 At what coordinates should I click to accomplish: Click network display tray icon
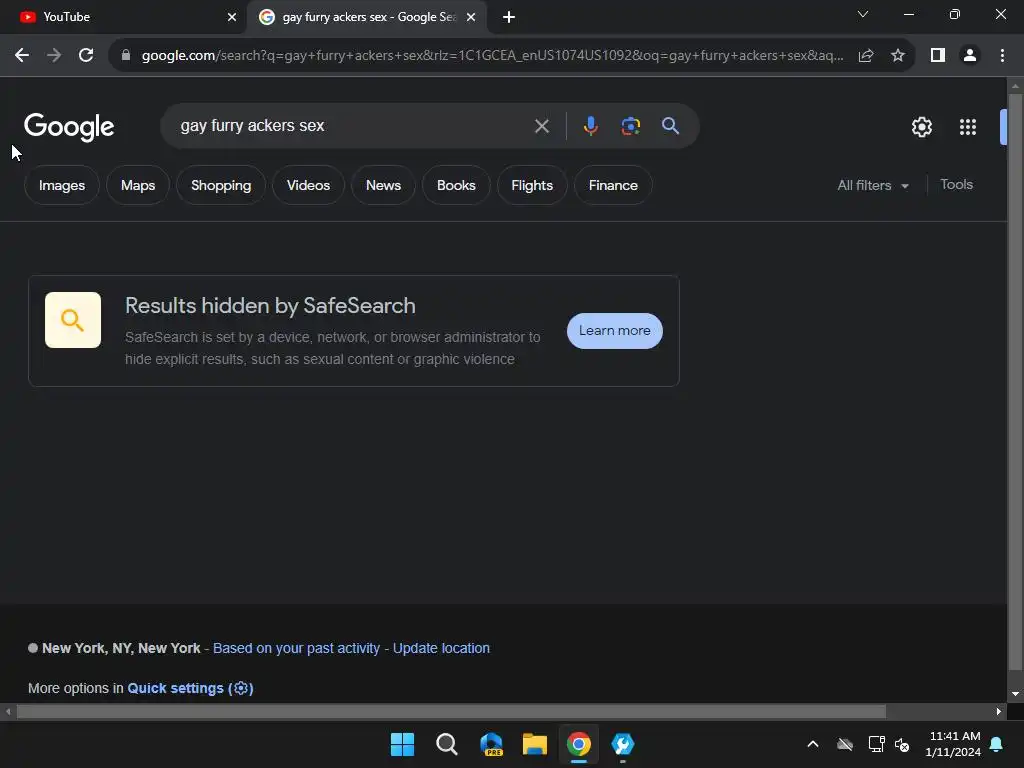click(x=876, y=744)
